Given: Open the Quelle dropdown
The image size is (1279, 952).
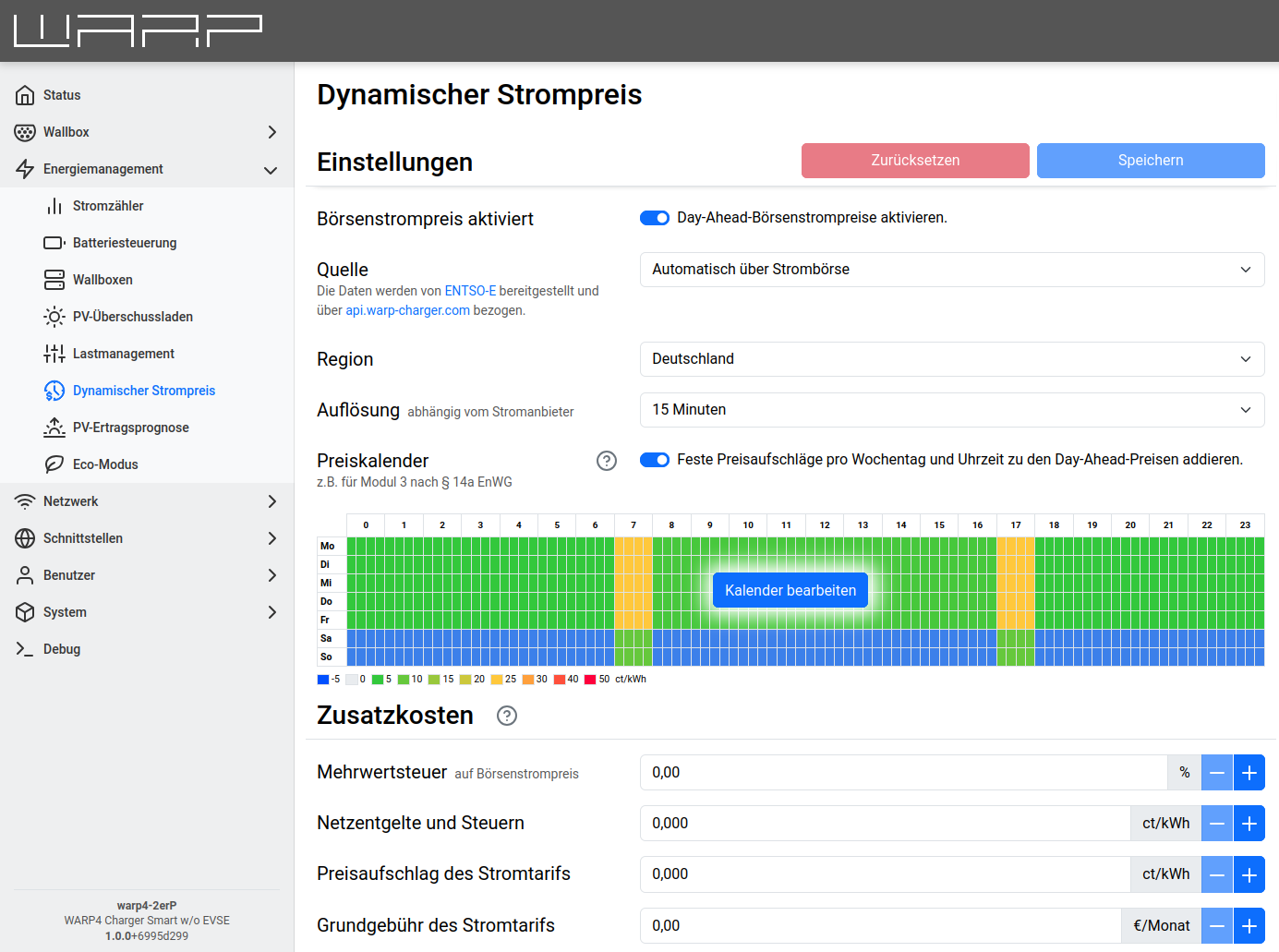Looking at the screenshot, I should (x=951, y=270).
